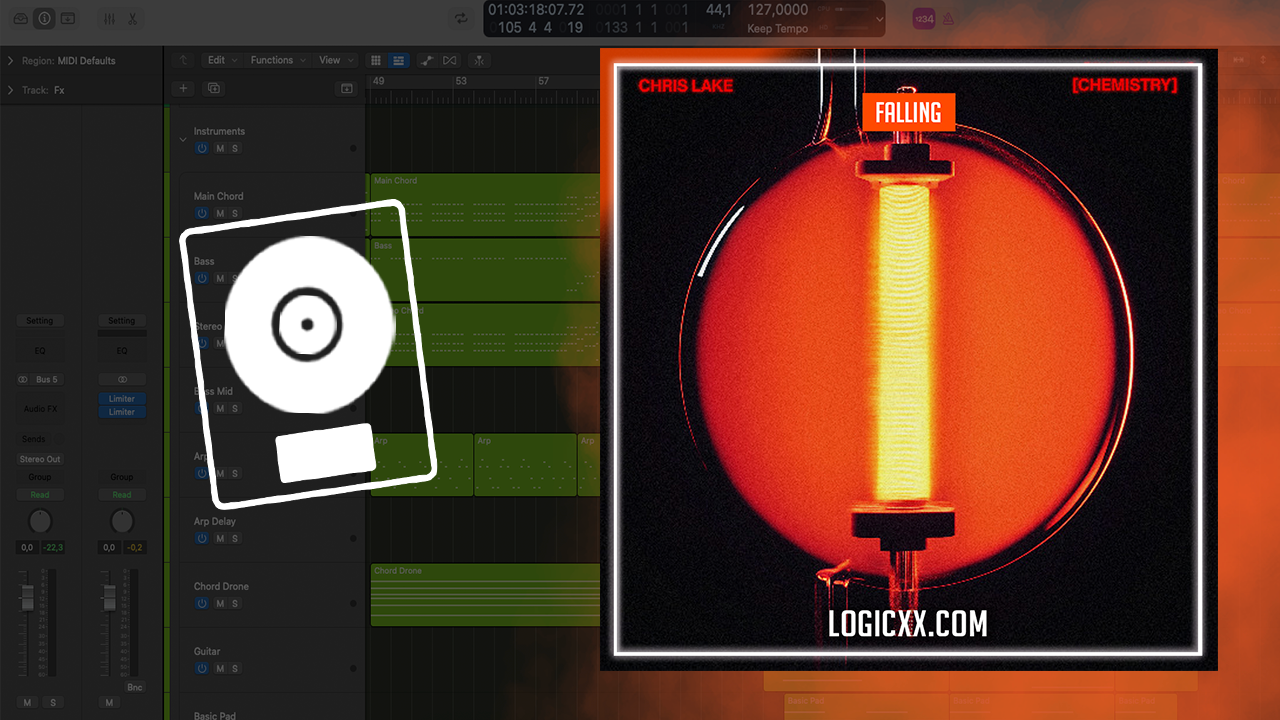This screenshot has height=720, width=1280.
Task: Click the back-arrow icon left of Edit
Action: (183, 60)
